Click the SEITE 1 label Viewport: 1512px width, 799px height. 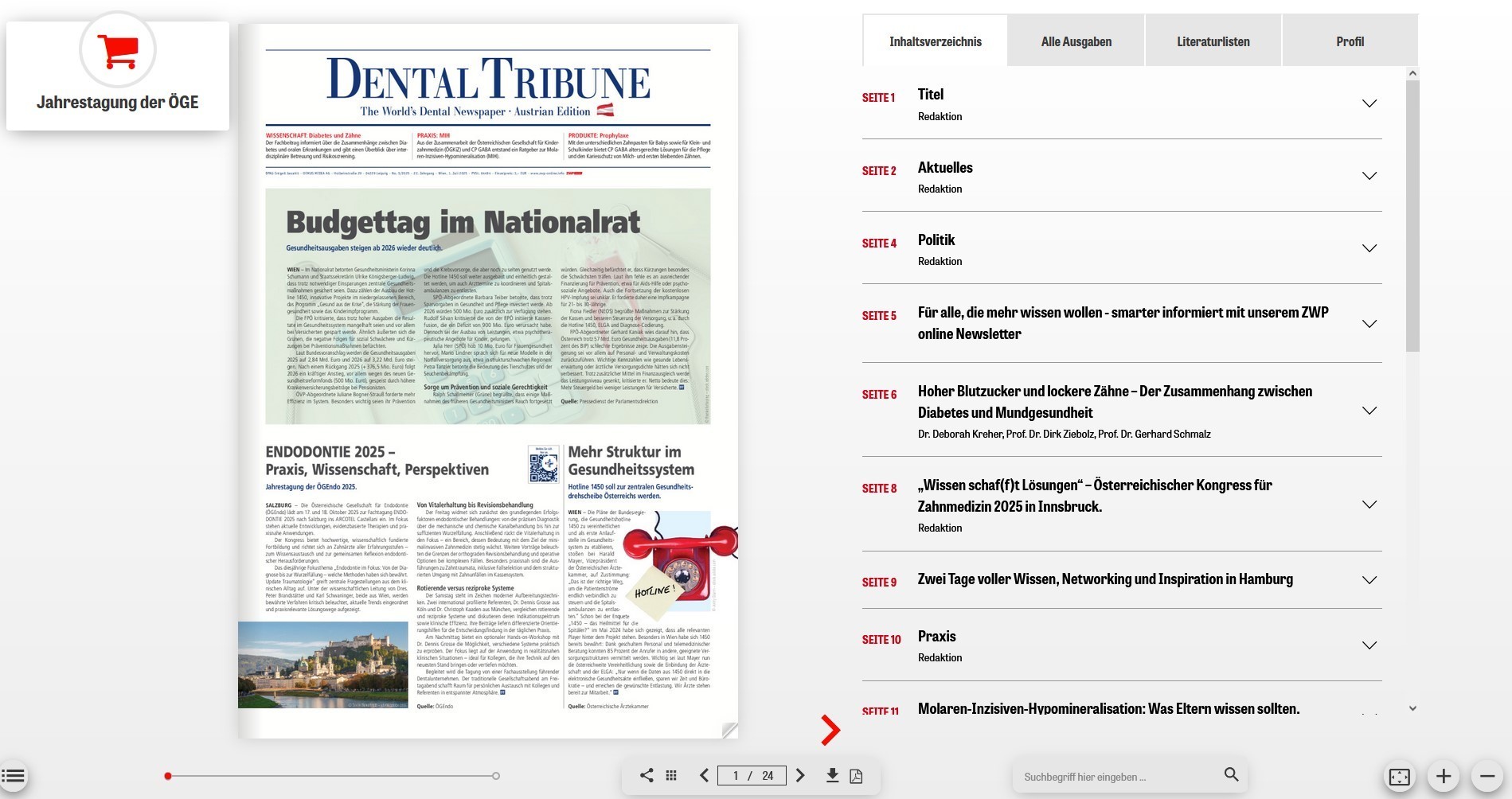[x=878, y=98]
